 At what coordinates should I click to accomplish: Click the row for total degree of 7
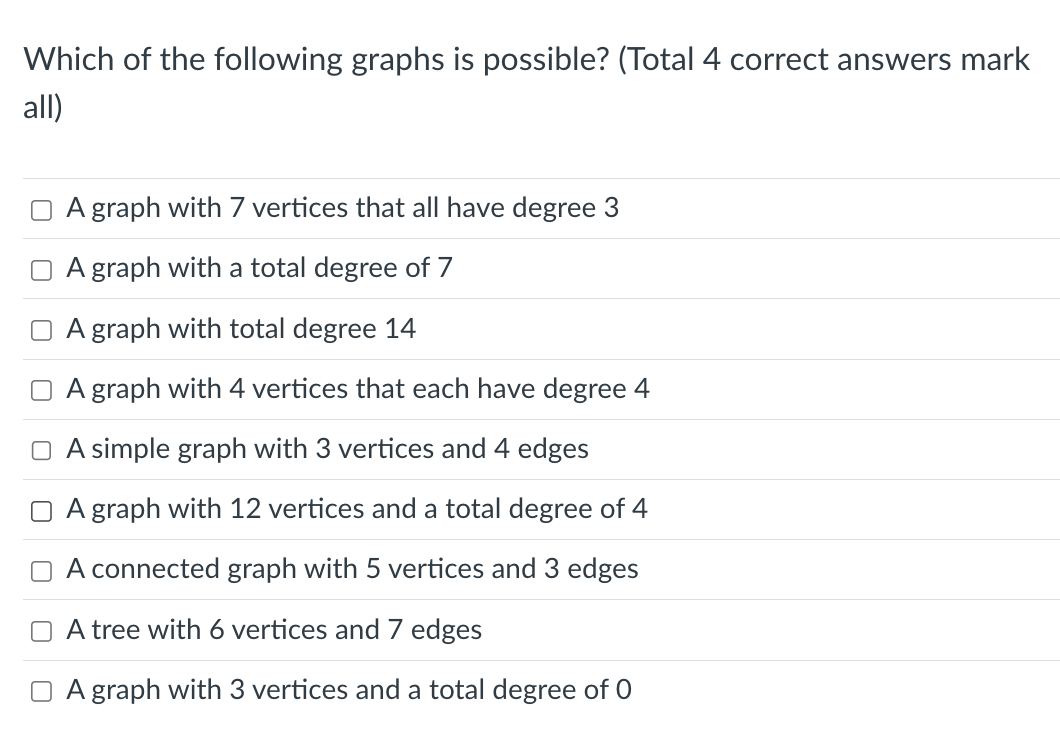click(259, 268)
